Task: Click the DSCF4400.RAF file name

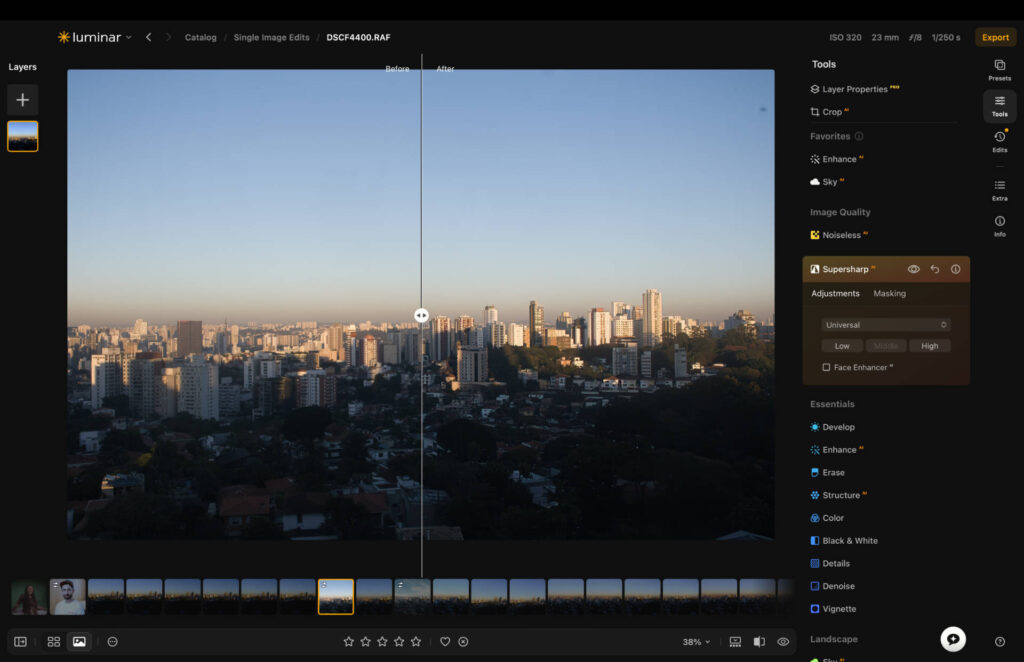Action: (358, 37)
